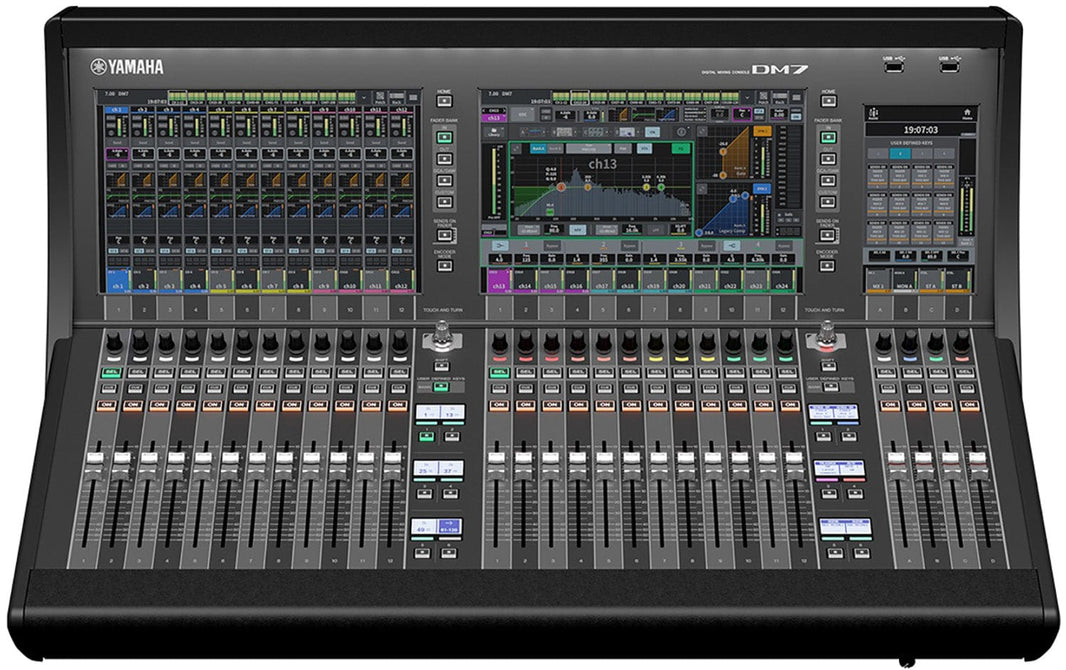The image size is (1066, 670).
Task: Tap the Rack icon atop the utility screen
Action: [871, 112]
